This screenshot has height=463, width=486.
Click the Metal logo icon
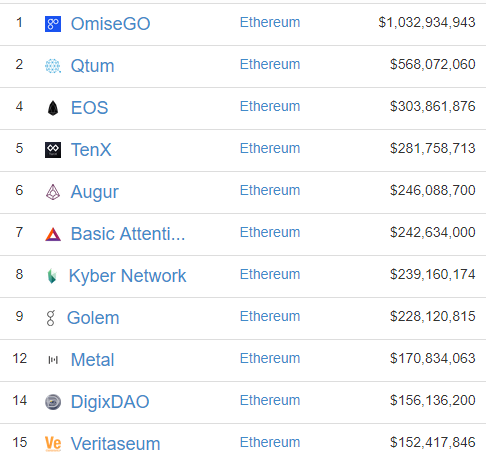tap(53, 360)
